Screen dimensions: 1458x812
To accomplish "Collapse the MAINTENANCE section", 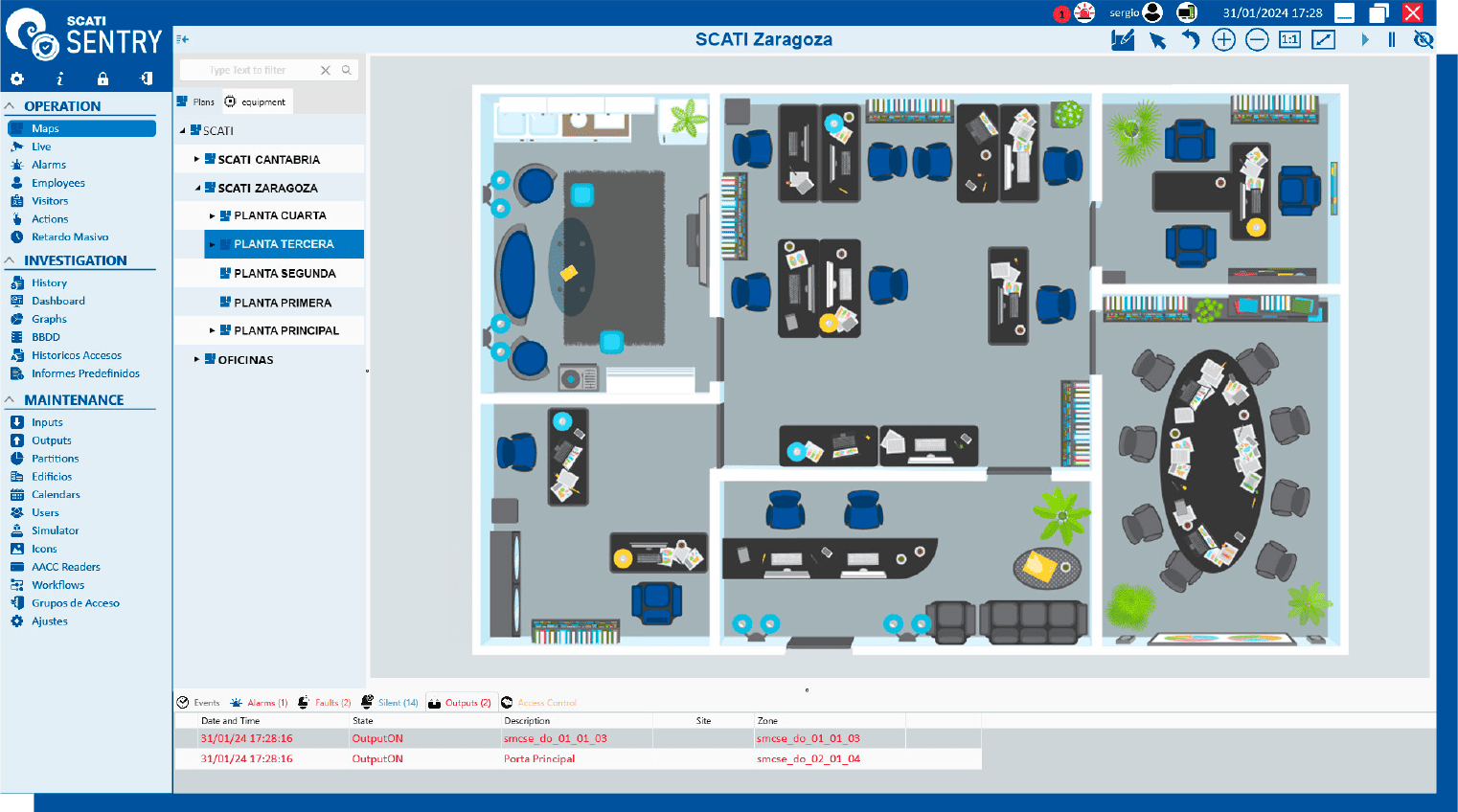I will coord(10,400).
